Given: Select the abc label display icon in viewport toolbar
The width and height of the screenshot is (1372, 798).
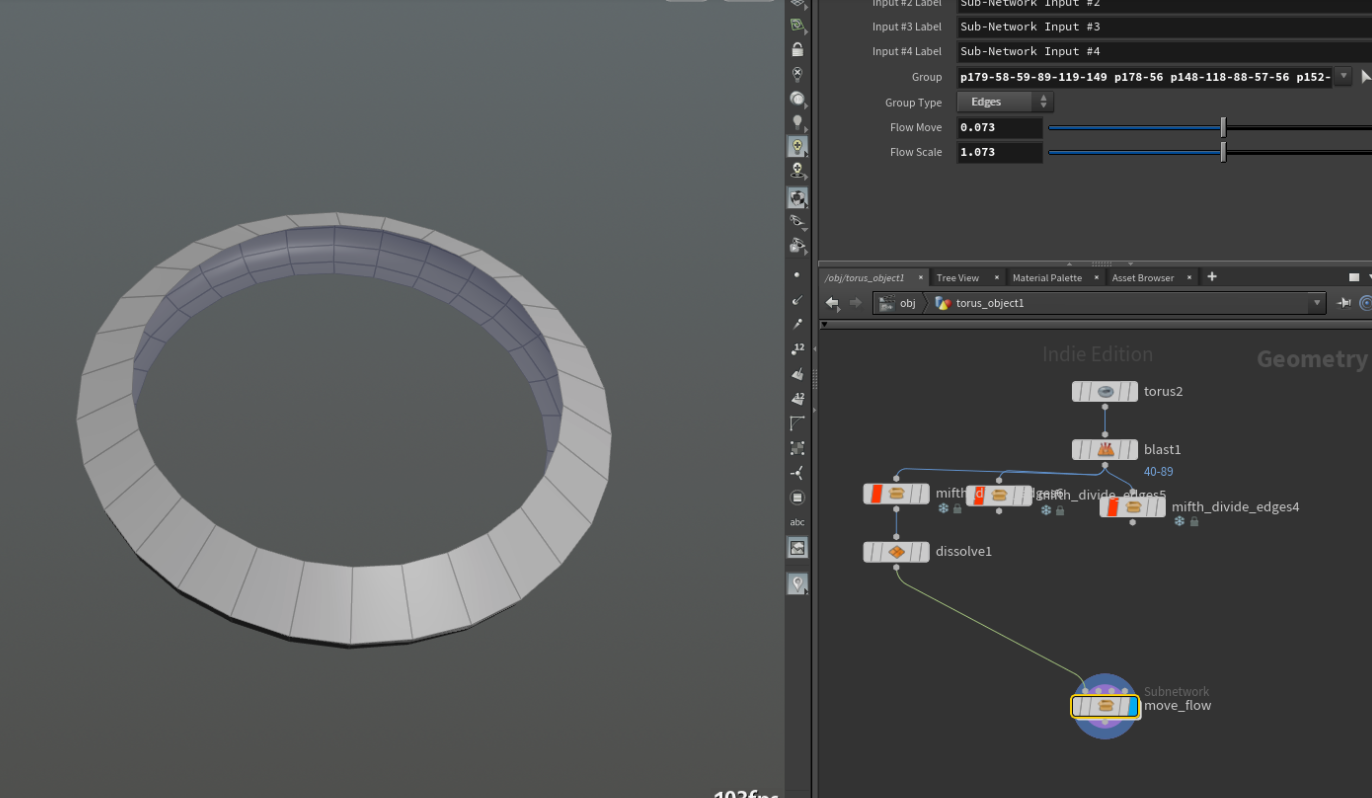Looking at the screenshot, I should point(797,522).
